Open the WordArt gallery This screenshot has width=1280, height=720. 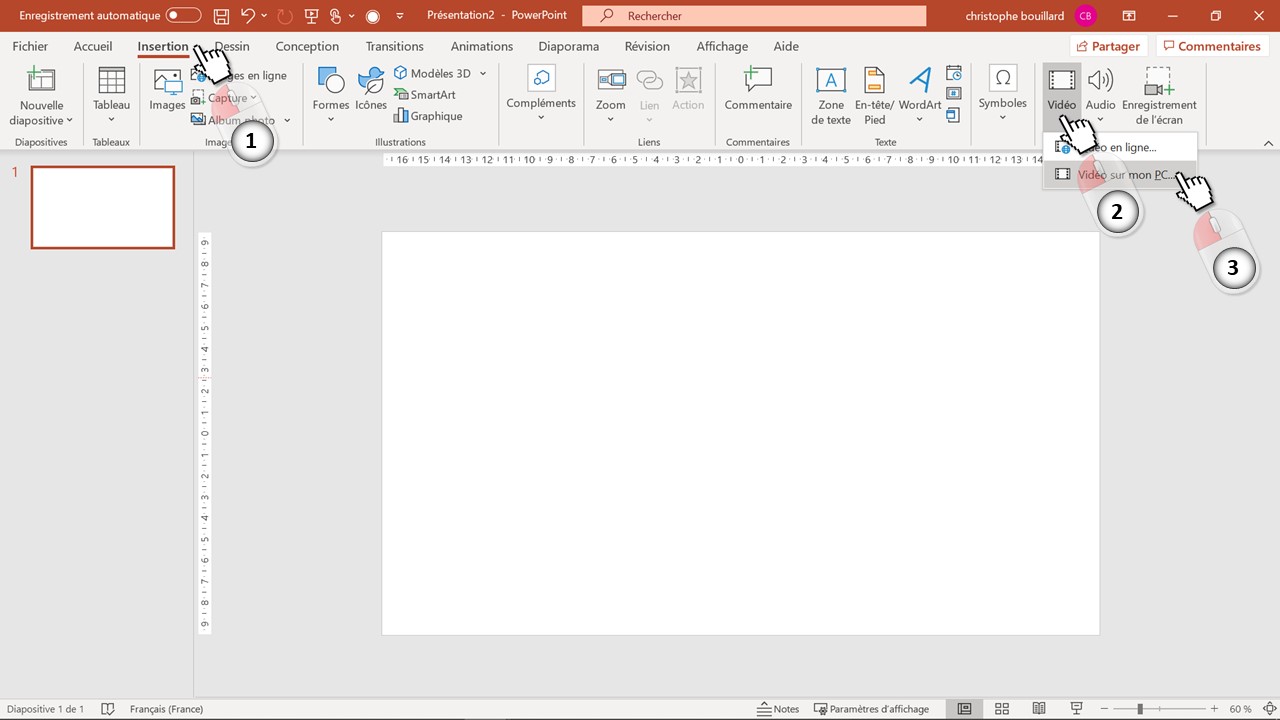pyautogui.click(x=920, y=96)
